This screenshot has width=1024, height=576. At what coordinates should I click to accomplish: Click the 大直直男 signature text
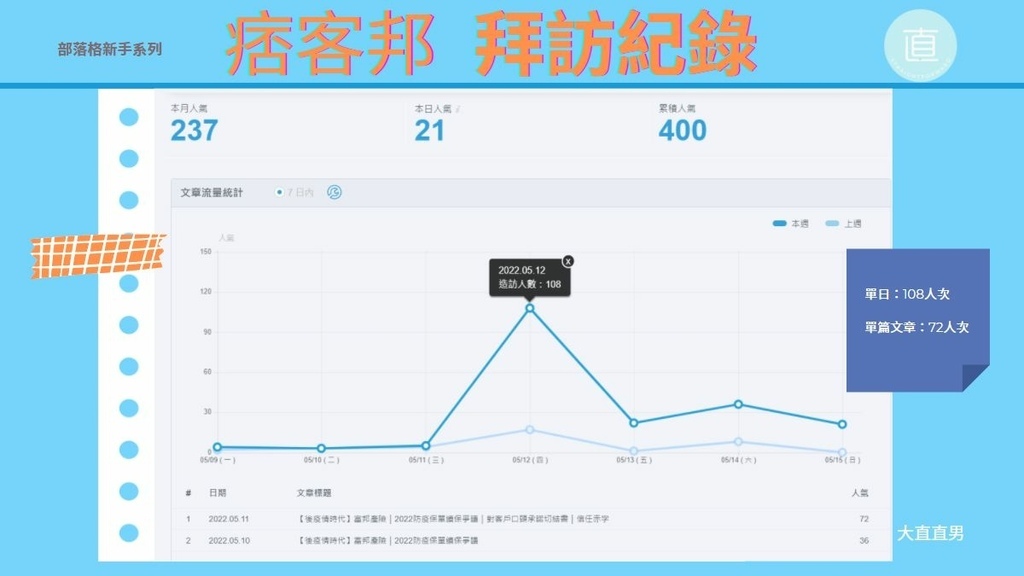(x=930, y=533)
